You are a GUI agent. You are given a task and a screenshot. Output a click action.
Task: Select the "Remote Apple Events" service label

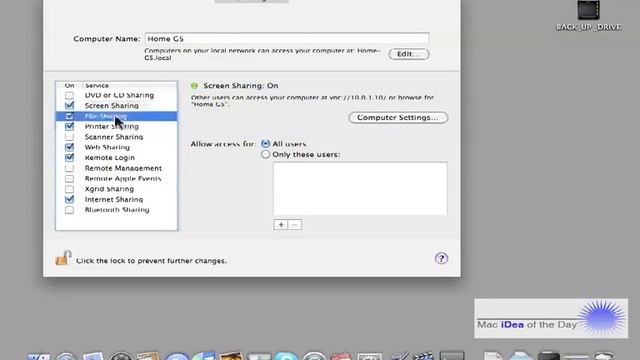click(122, 179)
